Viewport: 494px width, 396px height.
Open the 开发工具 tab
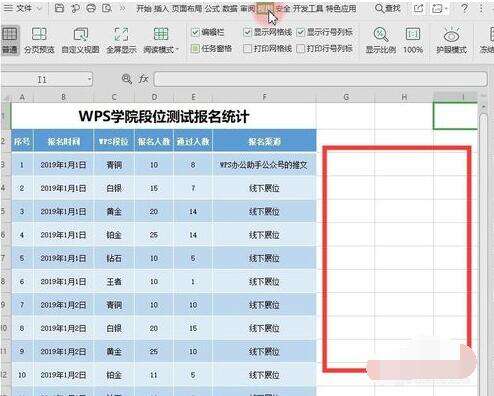click(308, 8)
